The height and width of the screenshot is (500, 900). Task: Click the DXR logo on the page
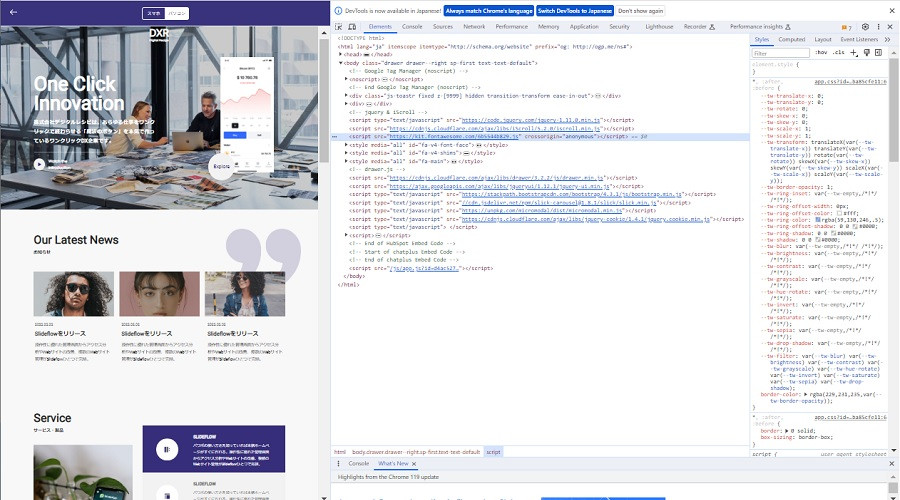[x=159, y=34]
